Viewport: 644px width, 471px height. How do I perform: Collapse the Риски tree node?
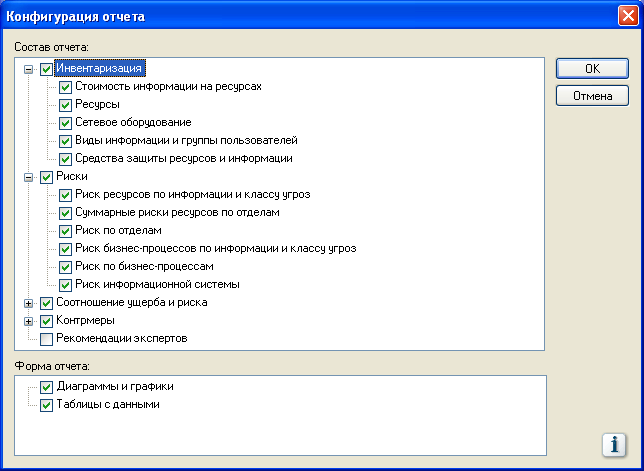(x=28, y=178)
